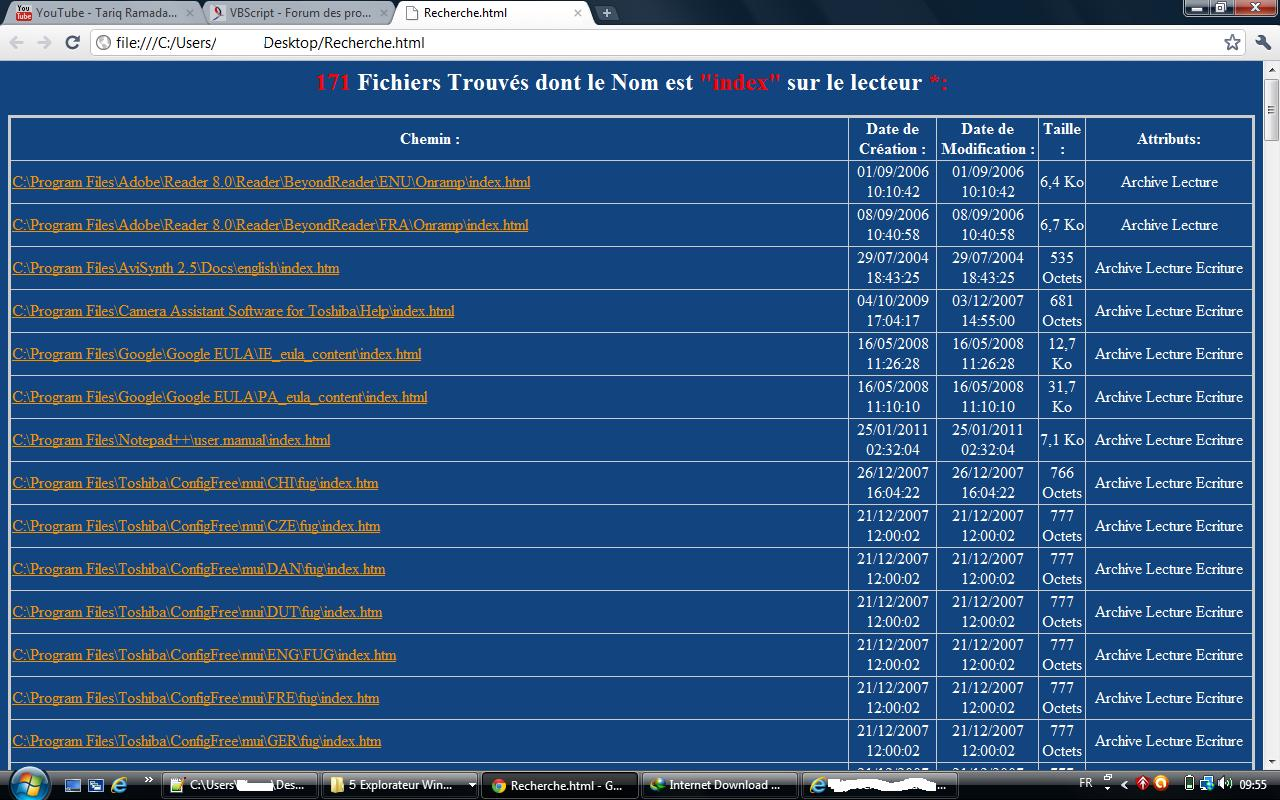The height and width of the screenshot is (800, 1280).
Task: Switch to the YouTube Tariq Ramadan tab
Action: (x=100, y=13)
